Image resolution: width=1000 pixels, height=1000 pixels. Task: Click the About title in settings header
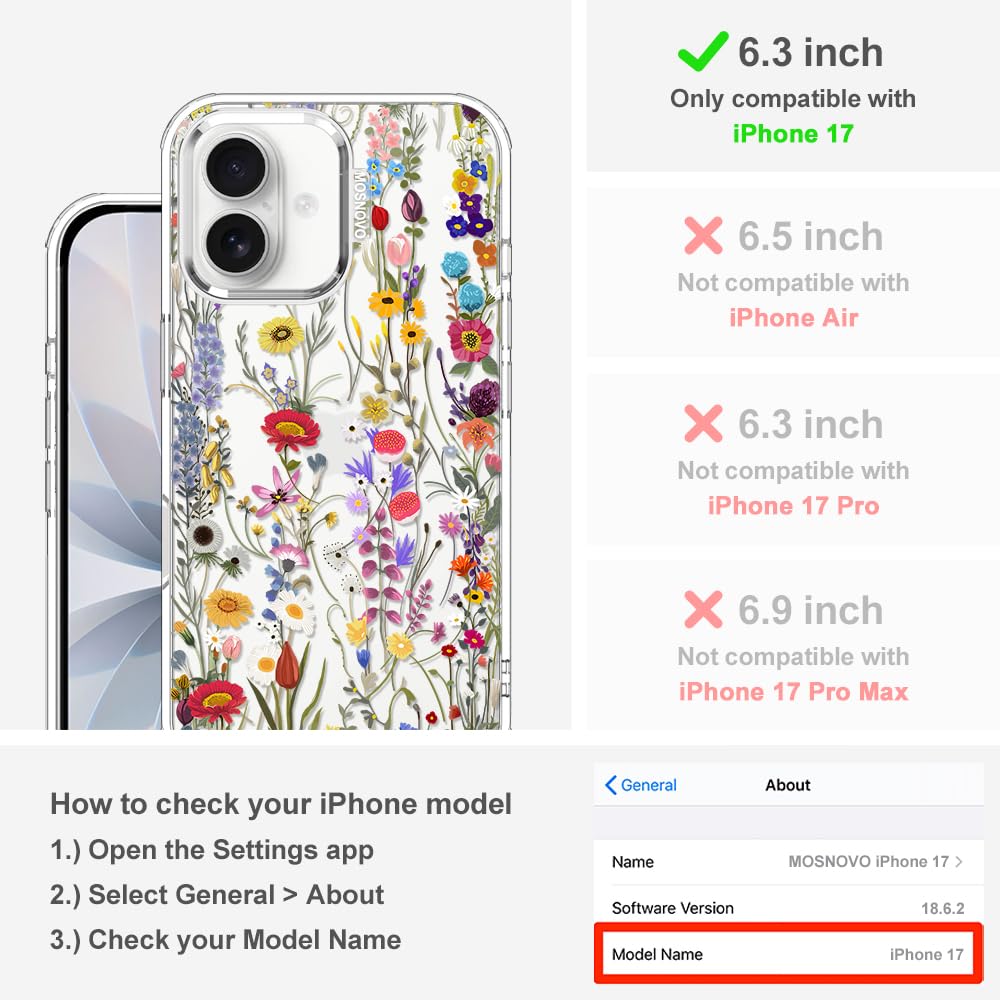click(788, 785)
